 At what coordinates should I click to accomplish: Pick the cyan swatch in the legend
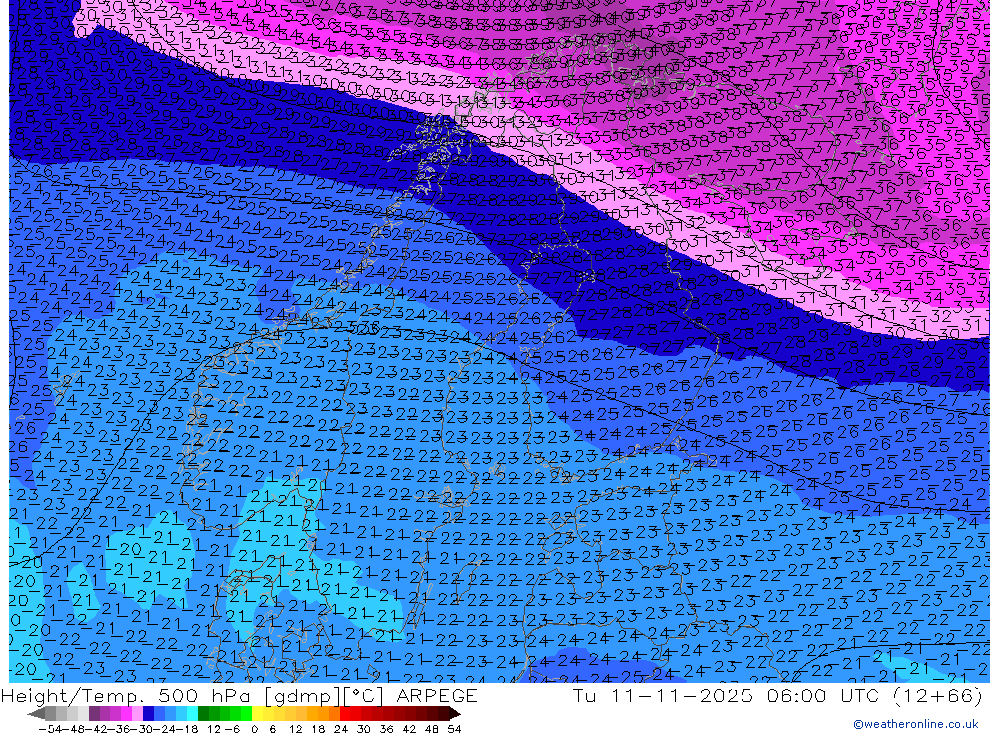[x=192, y=713]
